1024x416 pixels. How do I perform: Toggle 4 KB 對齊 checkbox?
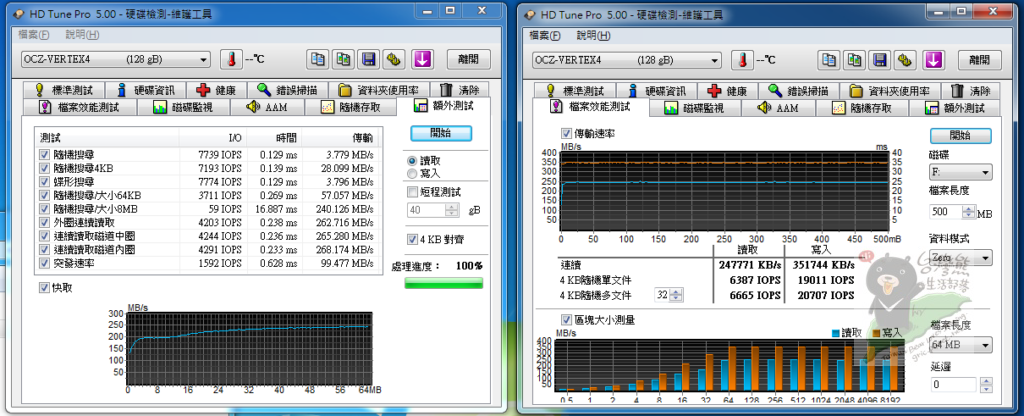412,240
